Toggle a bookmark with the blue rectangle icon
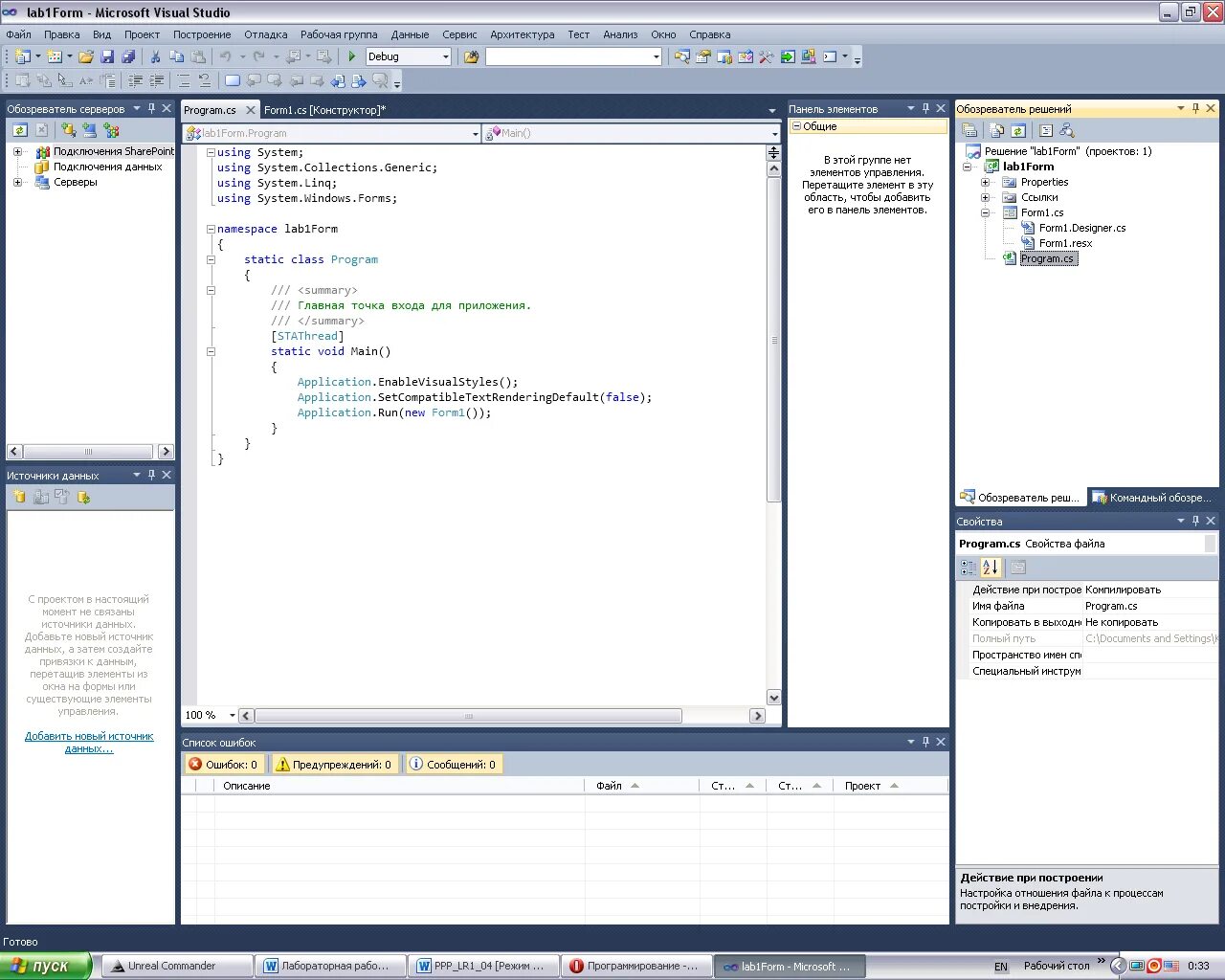 (233, 81)
